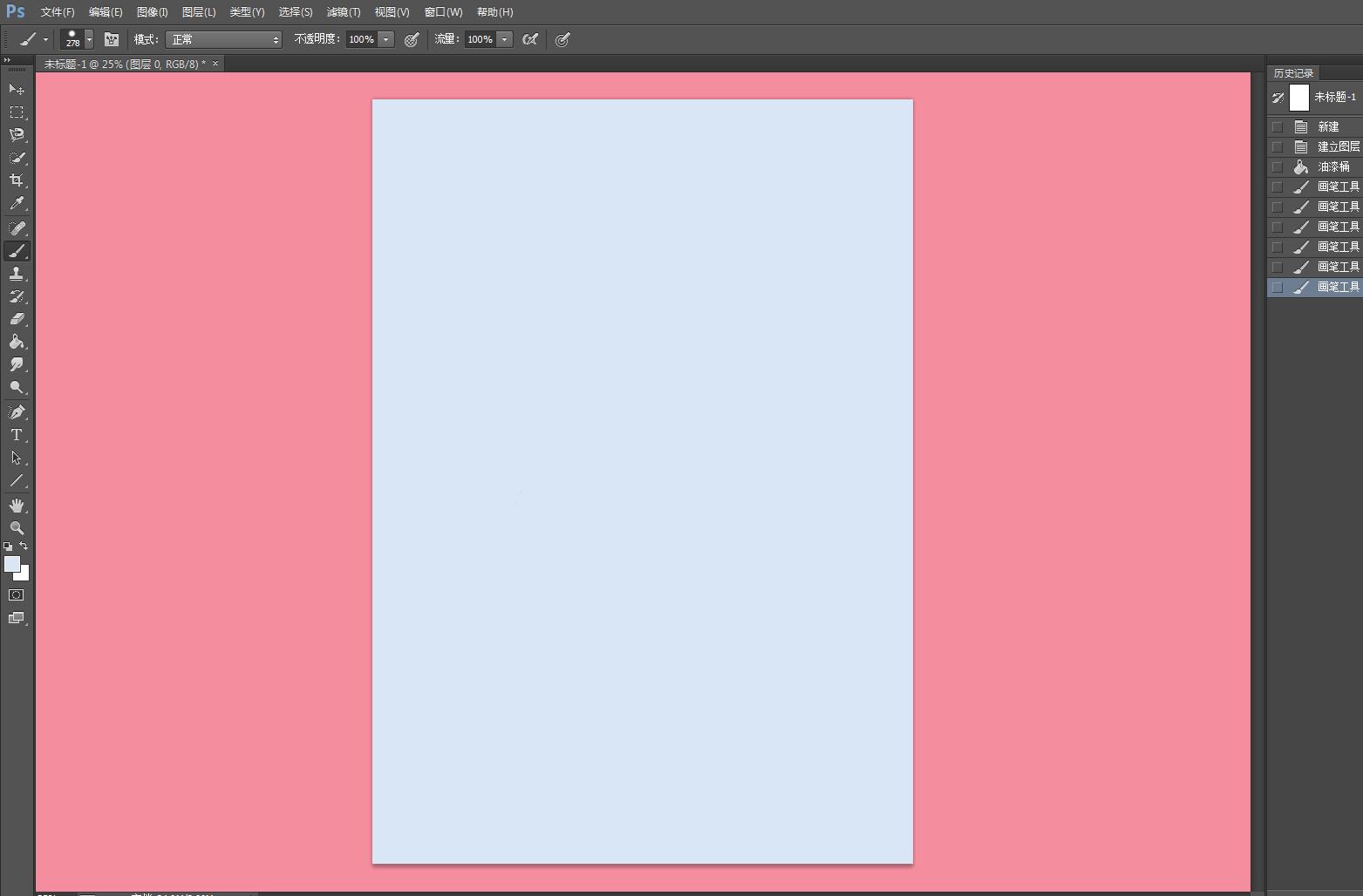Image resolution: width=1363 pixels, height=896 pixels.
Task: Open the 不透明度 slider dropdown arrow
Action: pos(385,39)
